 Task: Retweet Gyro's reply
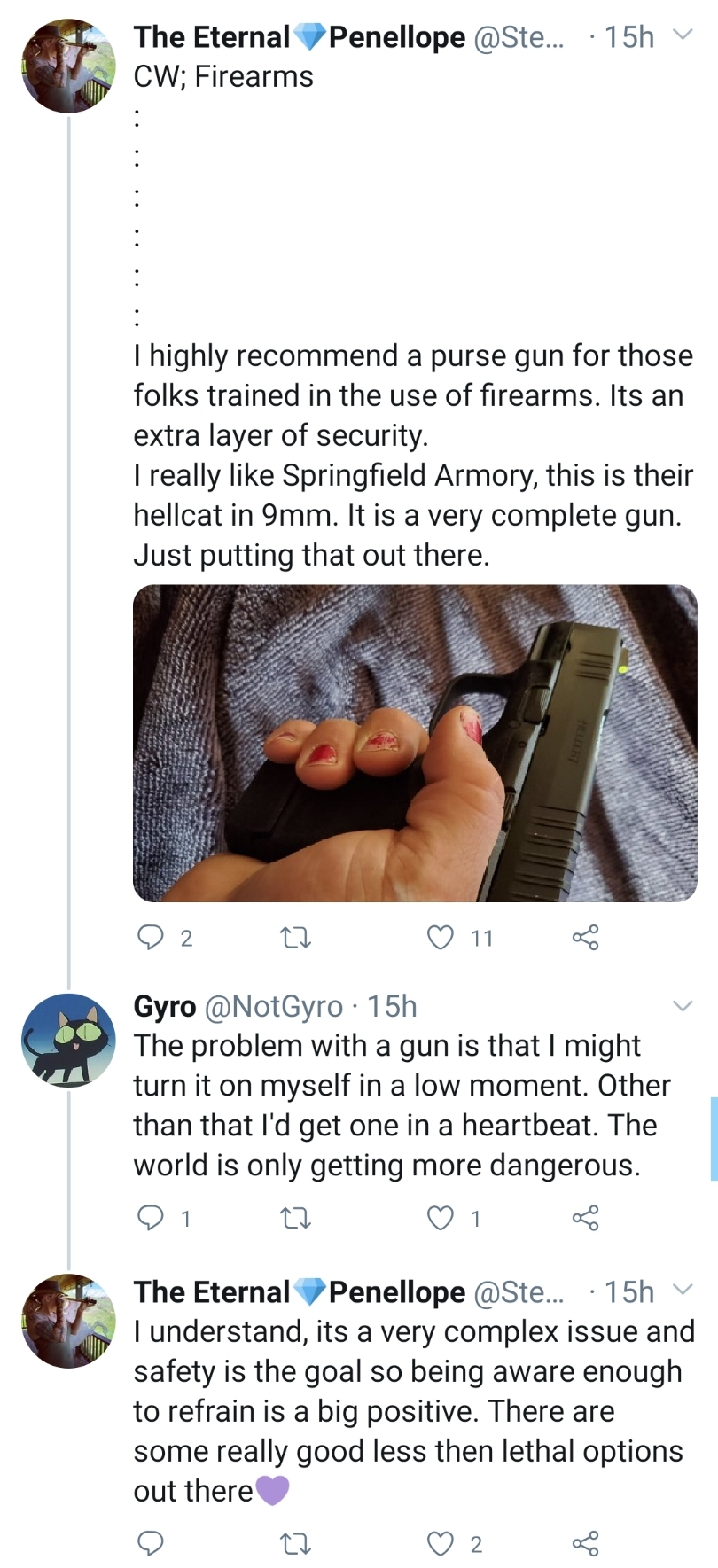coord(295,1219)
